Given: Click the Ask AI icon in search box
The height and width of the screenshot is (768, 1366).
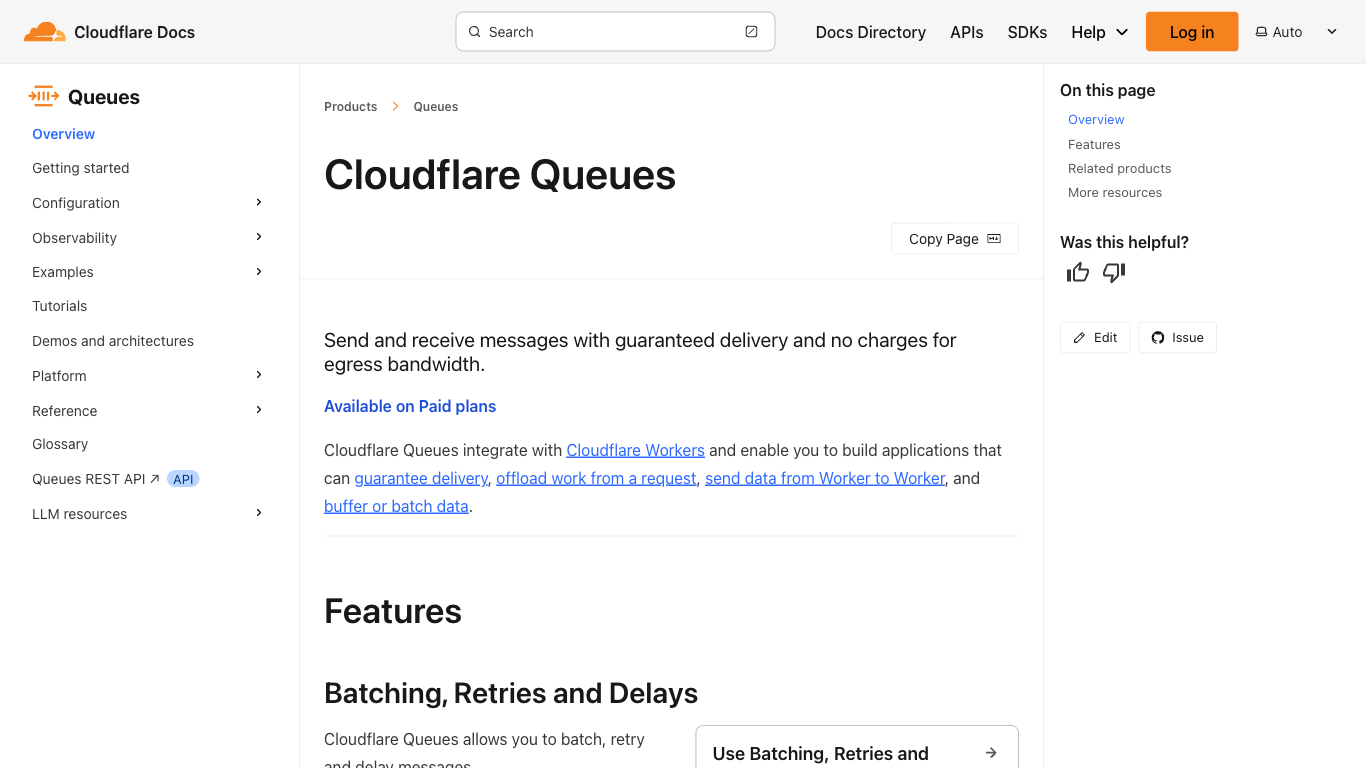Looking at the screenshot, I should click(x=751, y=32).
